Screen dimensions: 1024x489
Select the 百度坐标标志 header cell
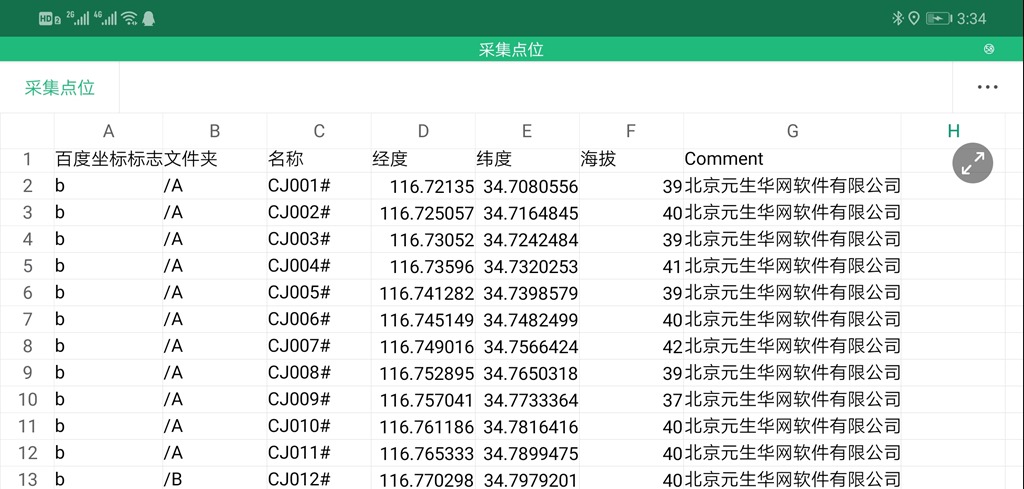(x=108, y=159)
